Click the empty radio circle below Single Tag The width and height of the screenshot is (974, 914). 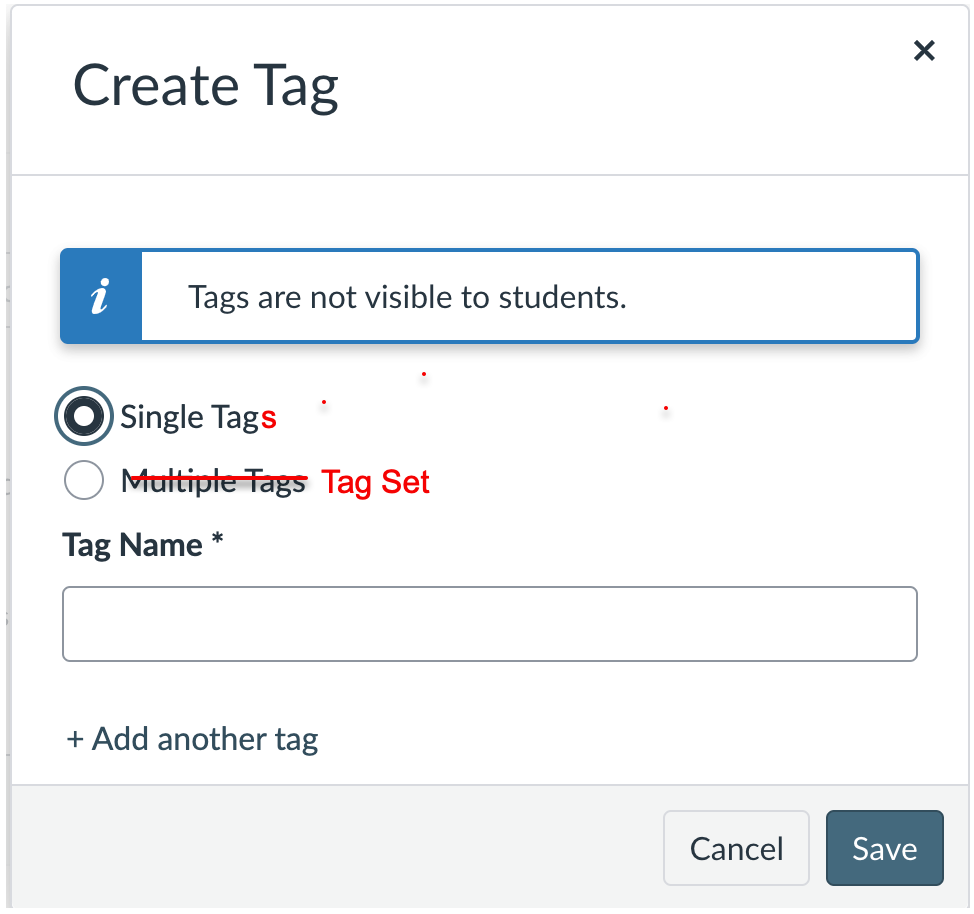[x=84, y=480]
